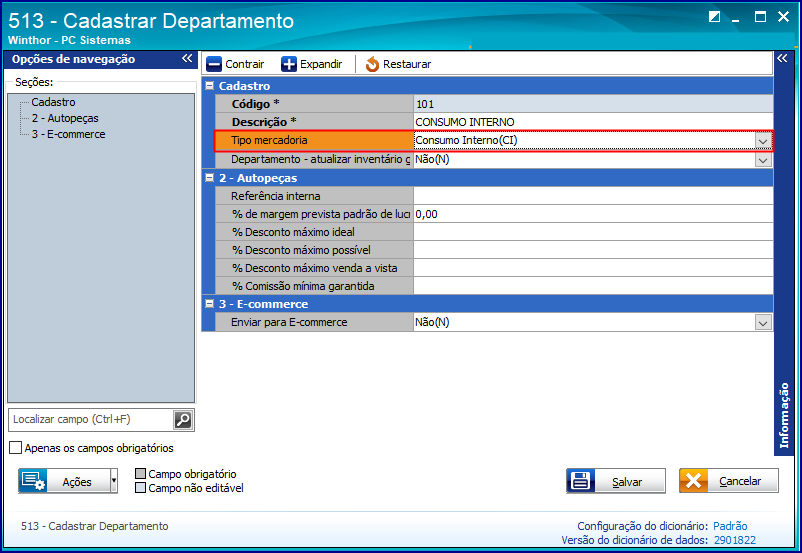Enable Apenas os campos obrigatórios checkbox
This screenshot has height=553, width=802.
[x=16, y=448]
